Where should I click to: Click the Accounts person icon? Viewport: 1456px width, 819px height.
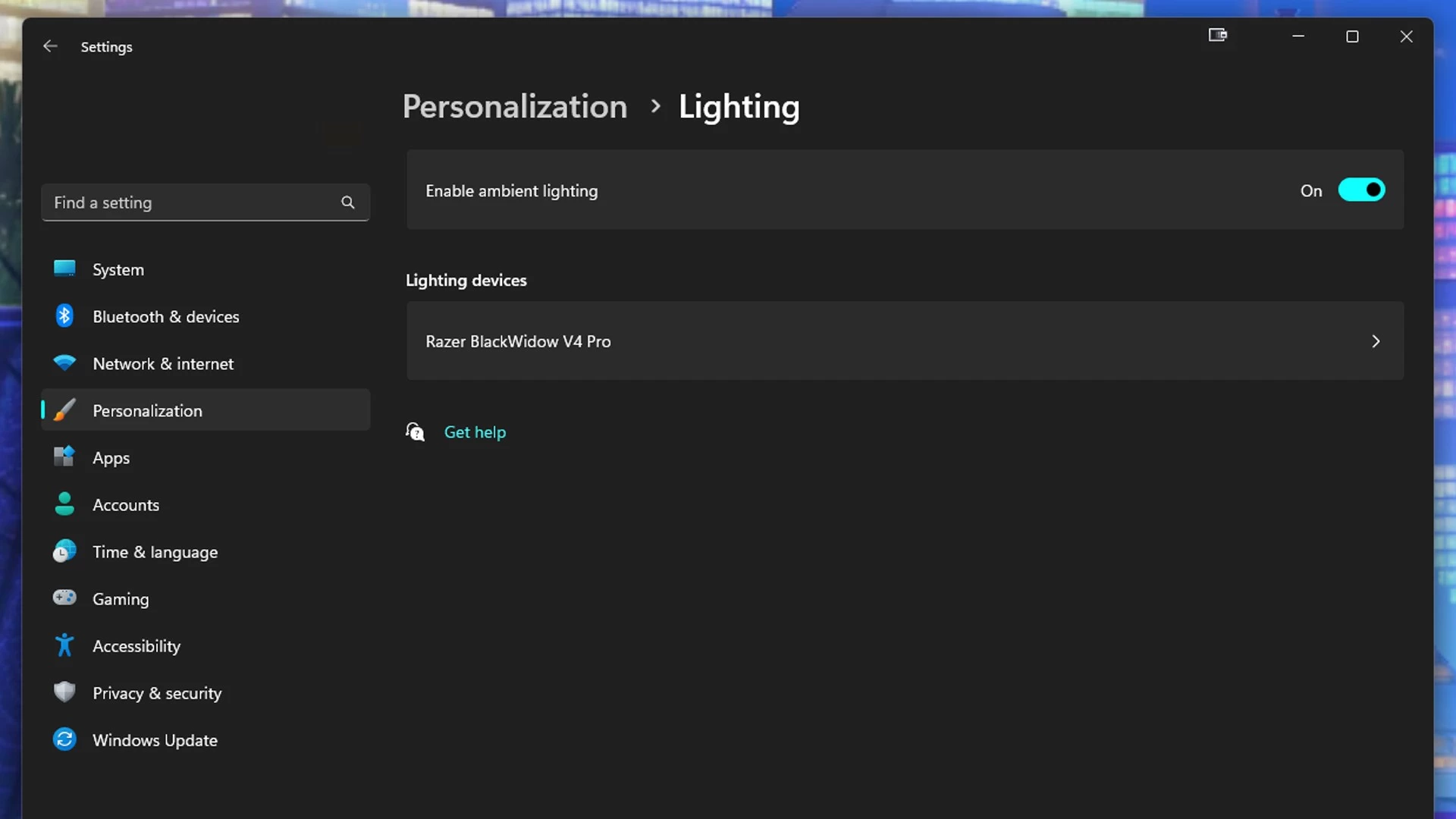64,504
